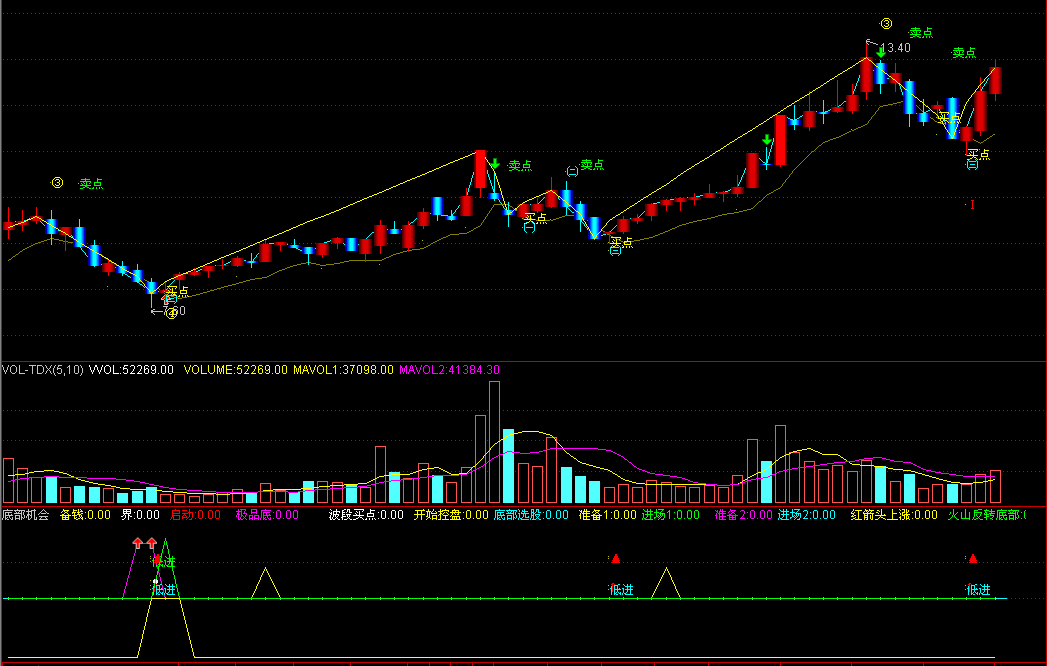The image size is (1047, 666).
Task: Click the magenta 极品底:0.00 label
Action: point(267,515)
